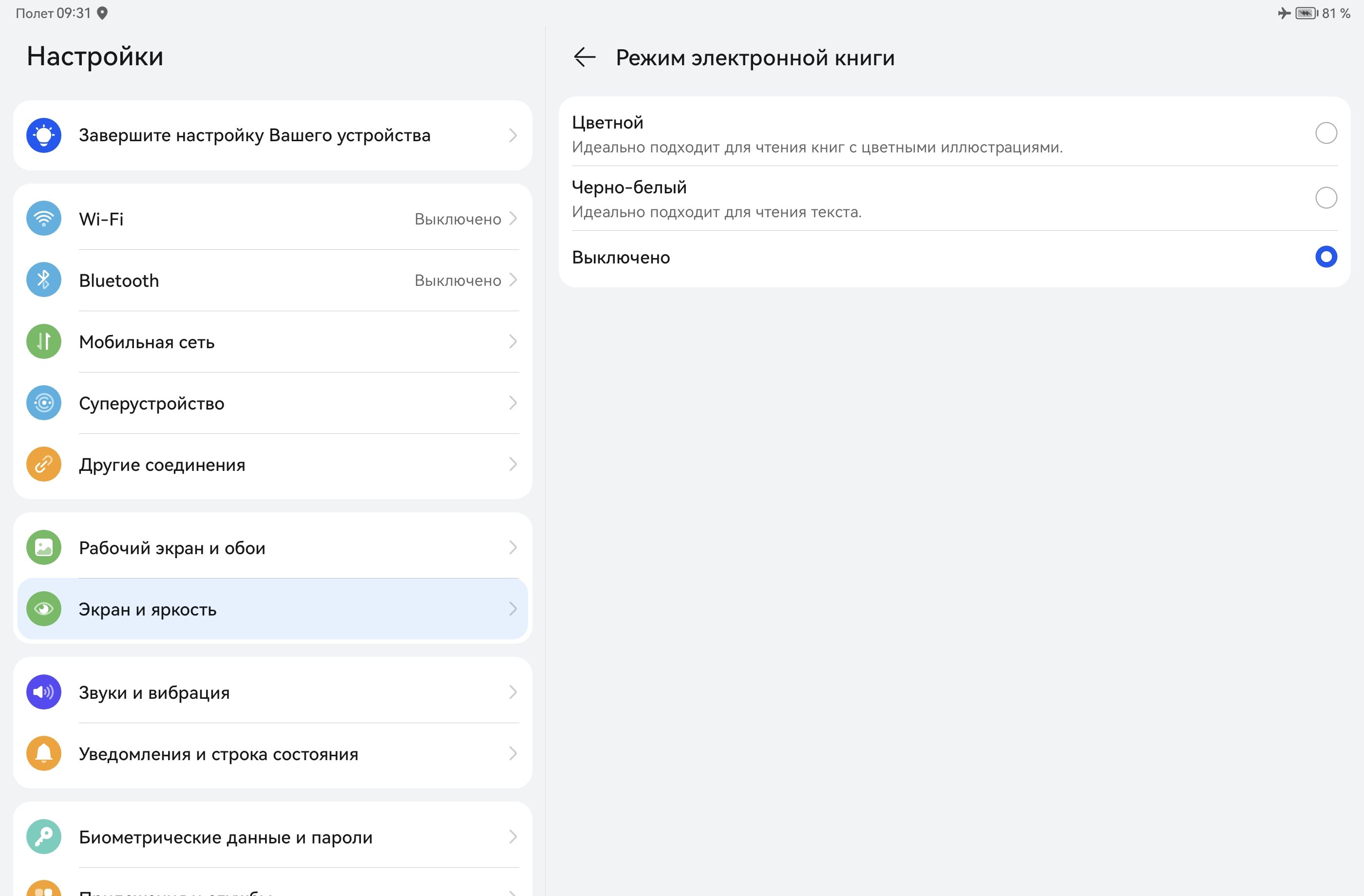Tap the Звуки и вибрация speaker icon
The height and width of the screenshot is (896, 1364).
[x=43, y=692]
